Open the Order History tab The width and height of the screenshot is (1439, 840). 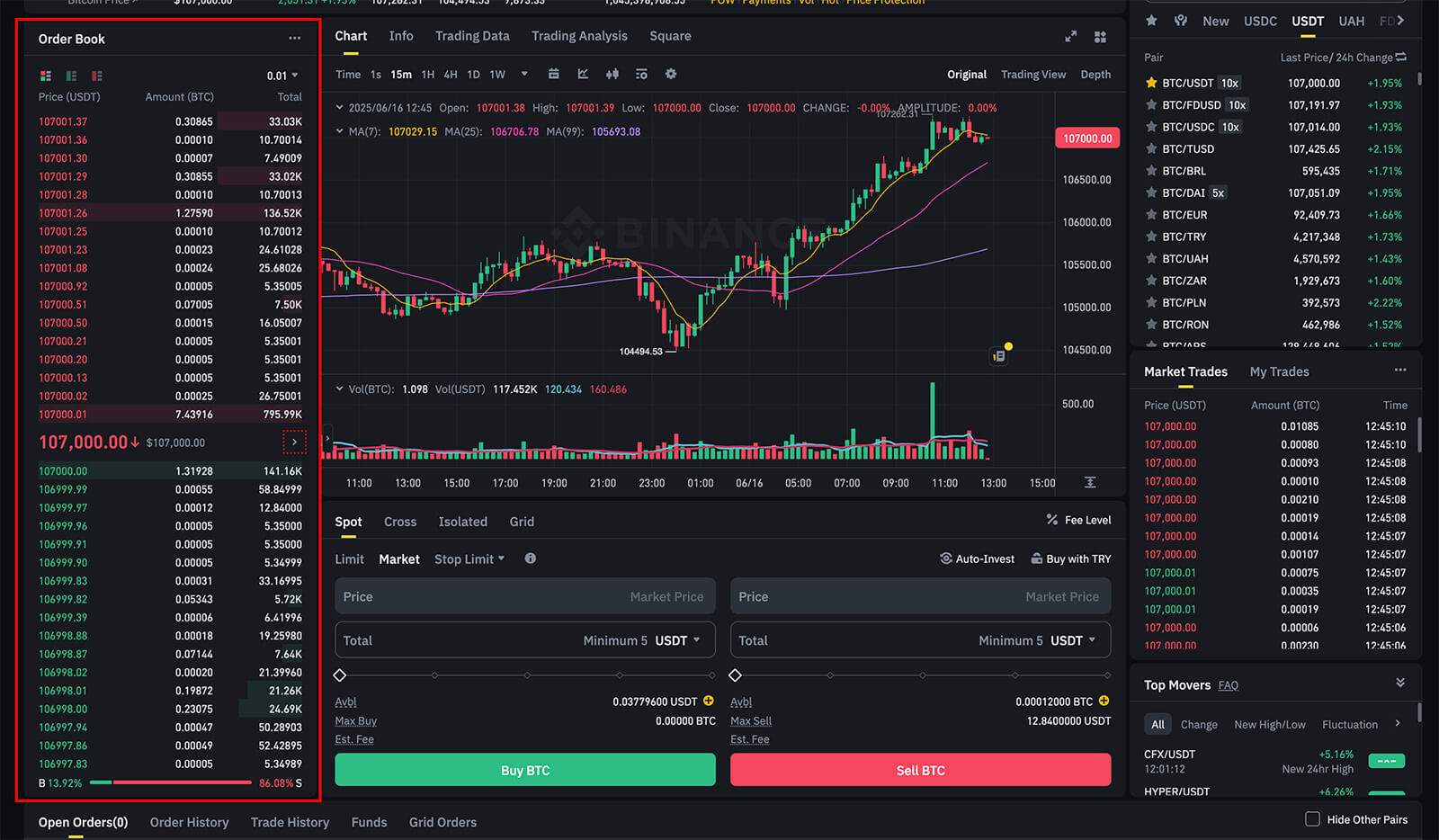189,822
